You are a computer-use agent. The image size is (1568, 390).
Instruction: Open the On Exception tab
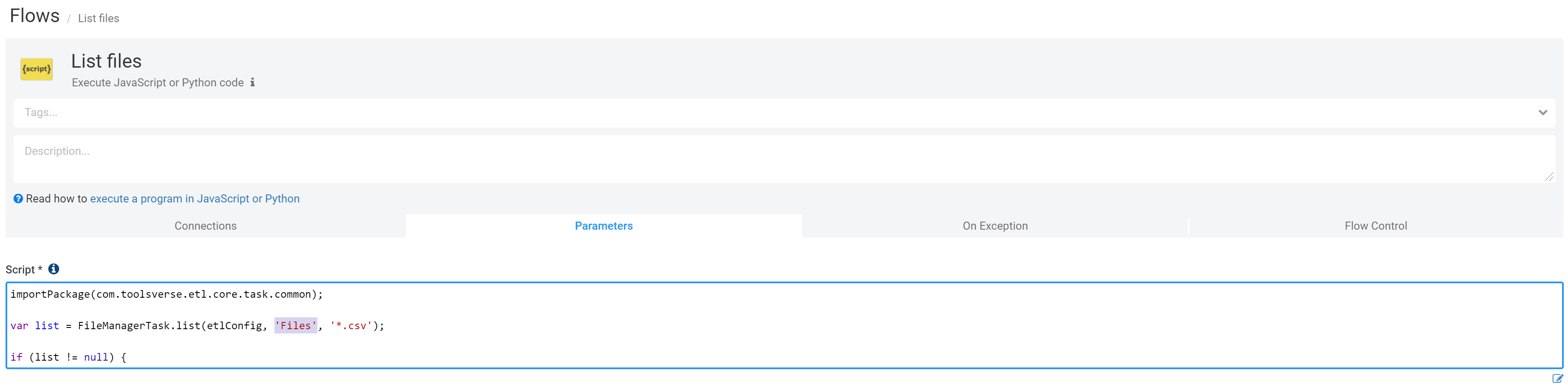[995, 226]
